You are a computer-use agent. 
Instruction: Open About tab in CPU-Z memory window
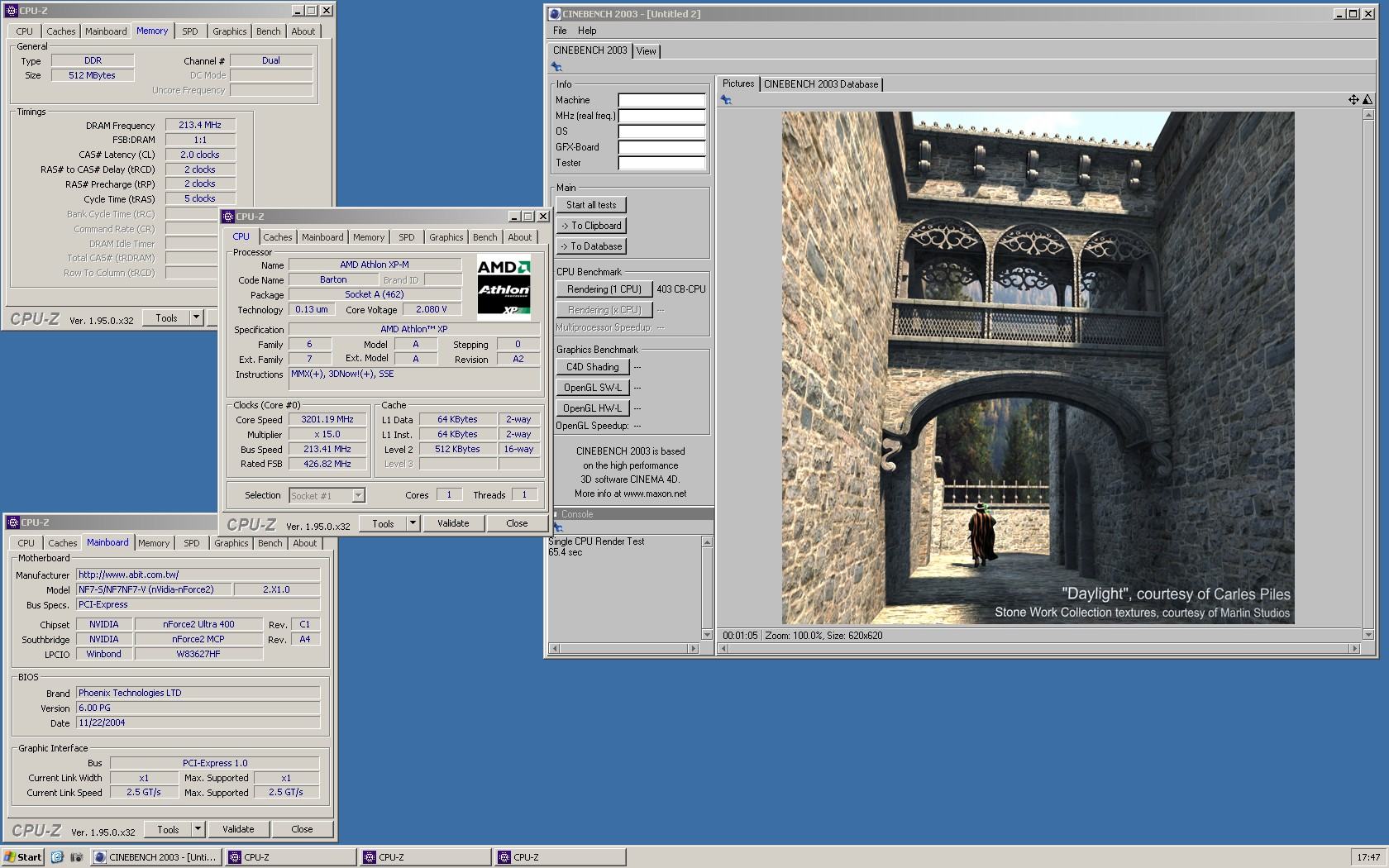(303, 31)
